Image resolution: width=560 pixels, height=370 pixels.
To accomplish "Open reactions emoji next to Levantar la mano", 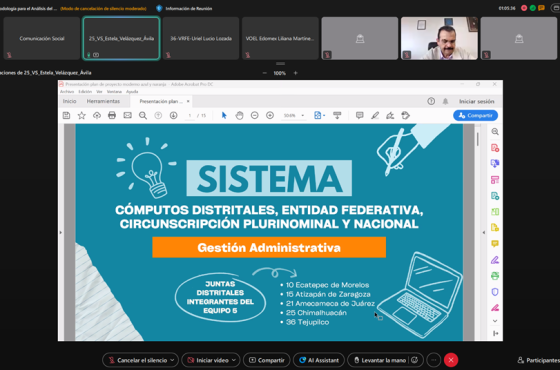I will 414,360.
